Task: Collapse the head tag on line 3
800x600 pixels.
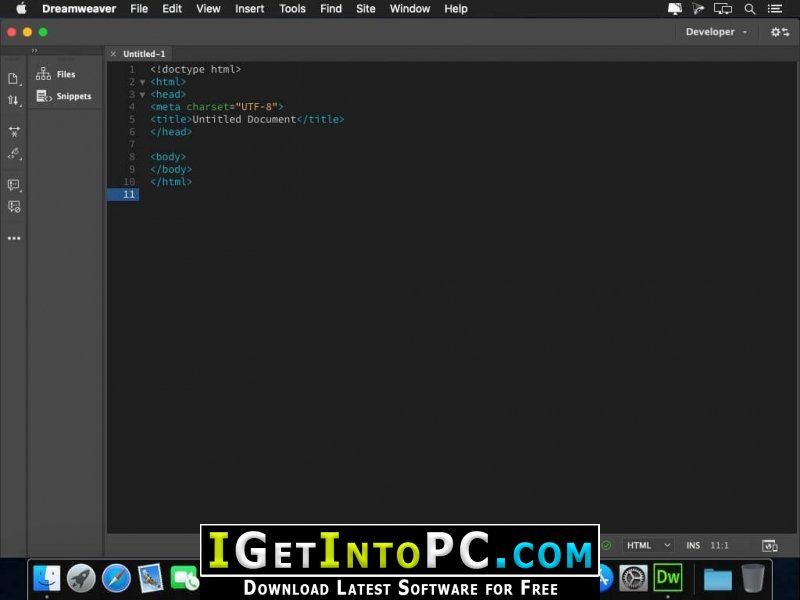Action: click(x=142, y=94)
